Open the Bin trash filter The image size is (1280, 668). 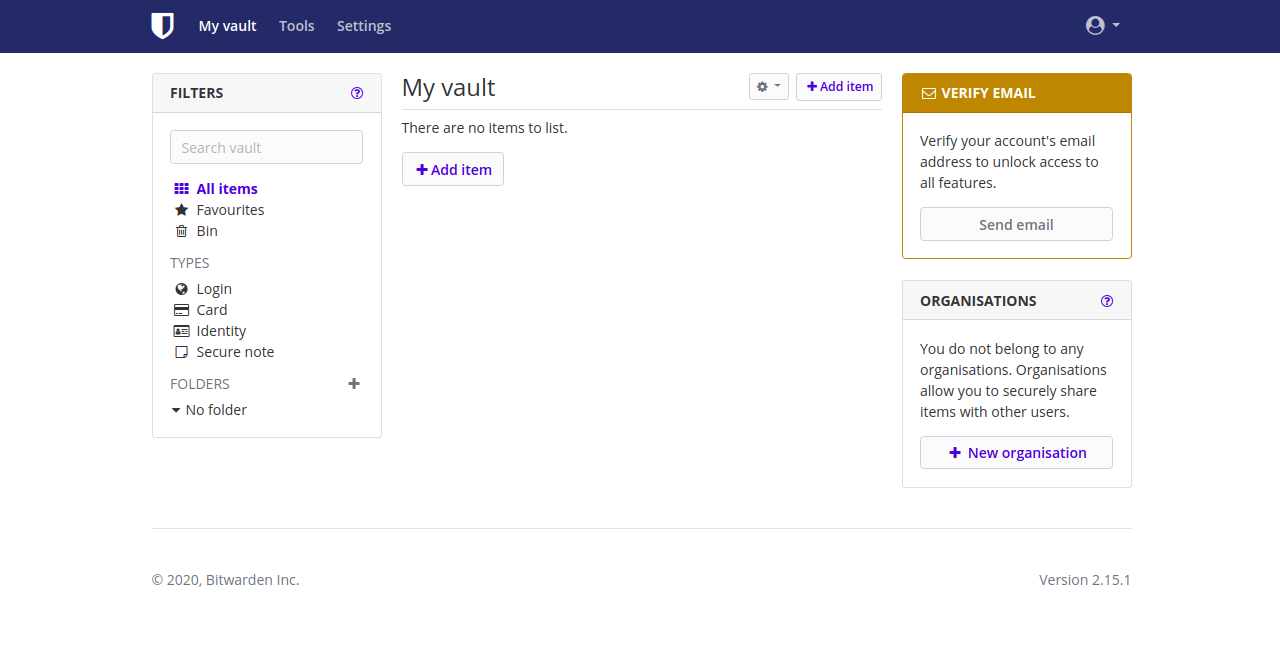point(181,231)
